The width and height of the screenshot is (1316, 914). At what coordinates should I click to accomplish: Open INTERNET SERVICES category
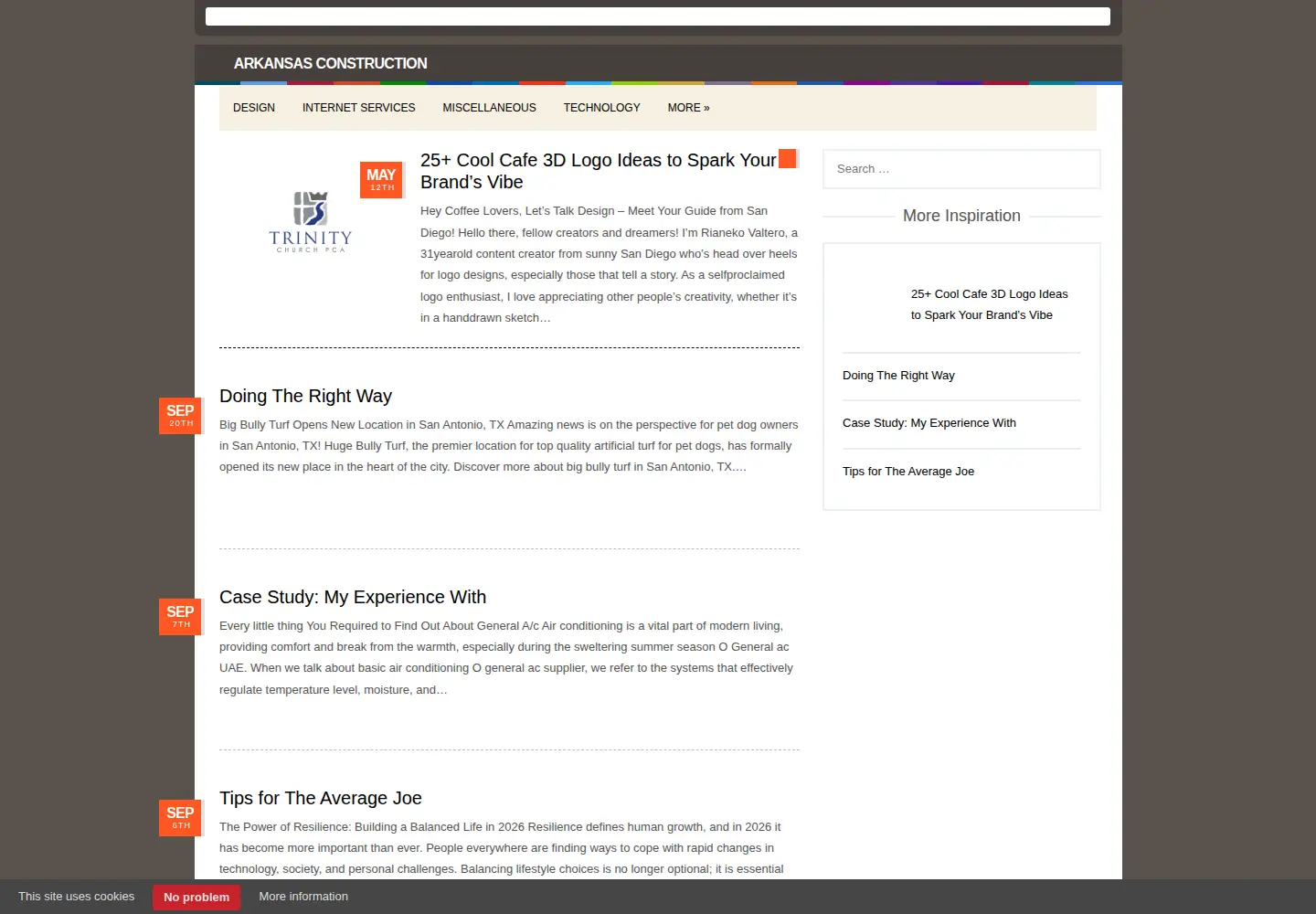pos(358,108)
